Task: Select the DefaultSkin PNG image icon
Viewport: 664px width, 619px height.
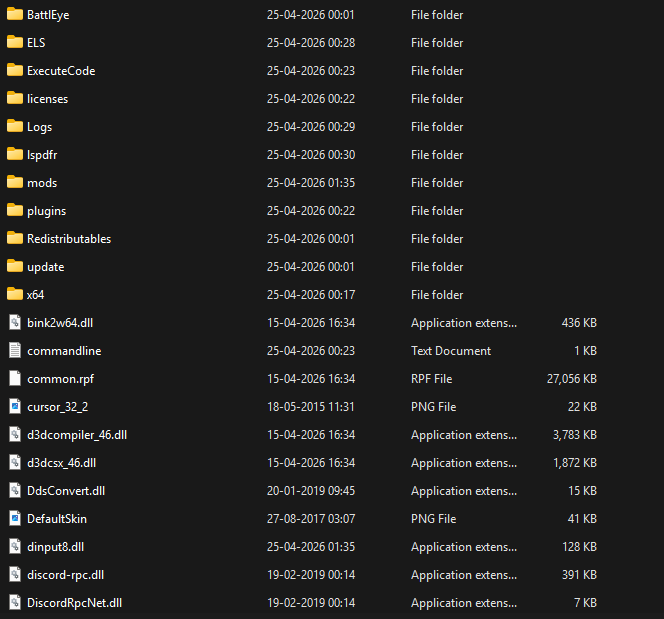Action: point(14,519)
